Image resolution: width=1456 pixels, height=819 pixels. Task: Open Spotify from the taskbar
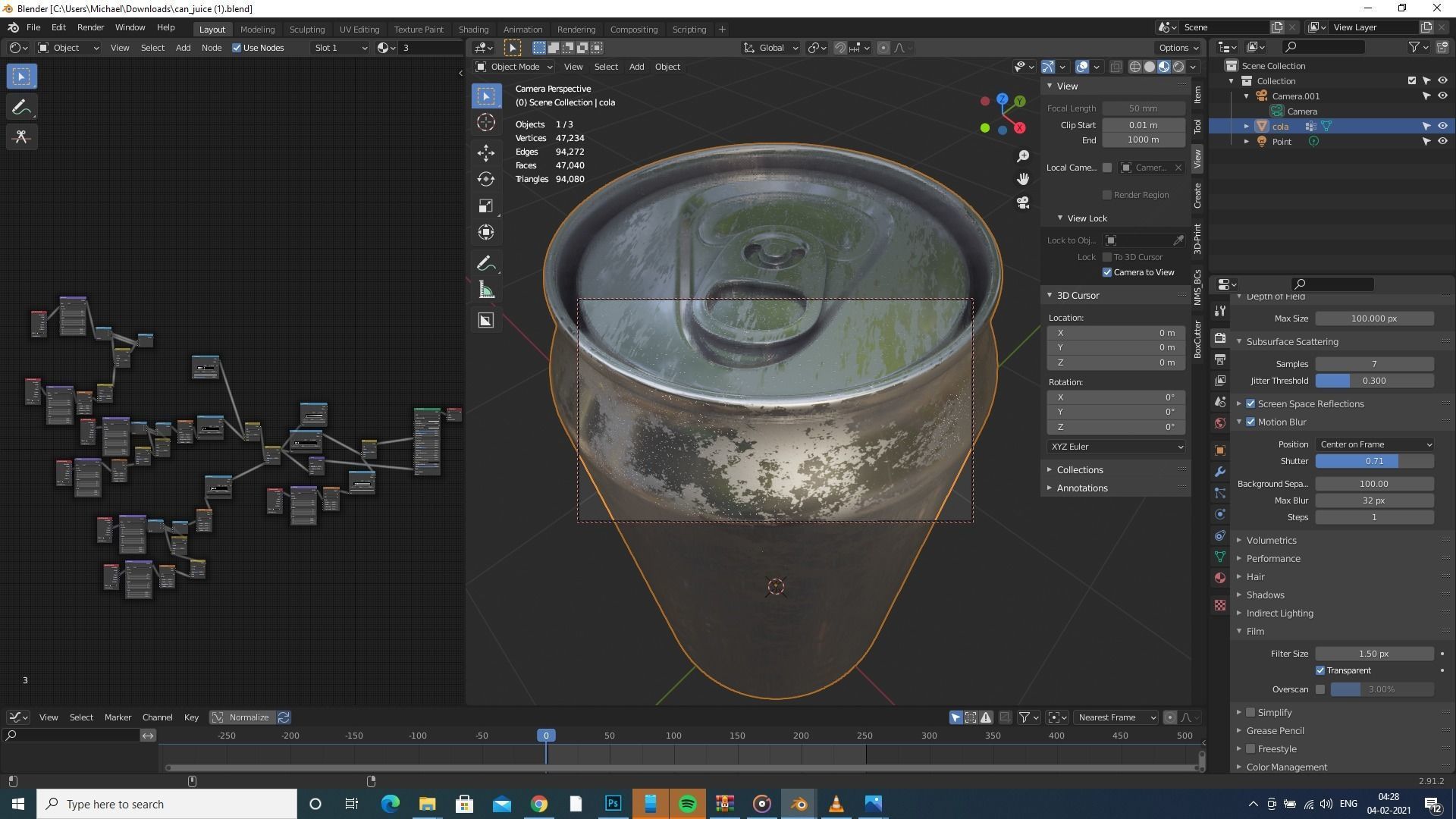(687, 804)
